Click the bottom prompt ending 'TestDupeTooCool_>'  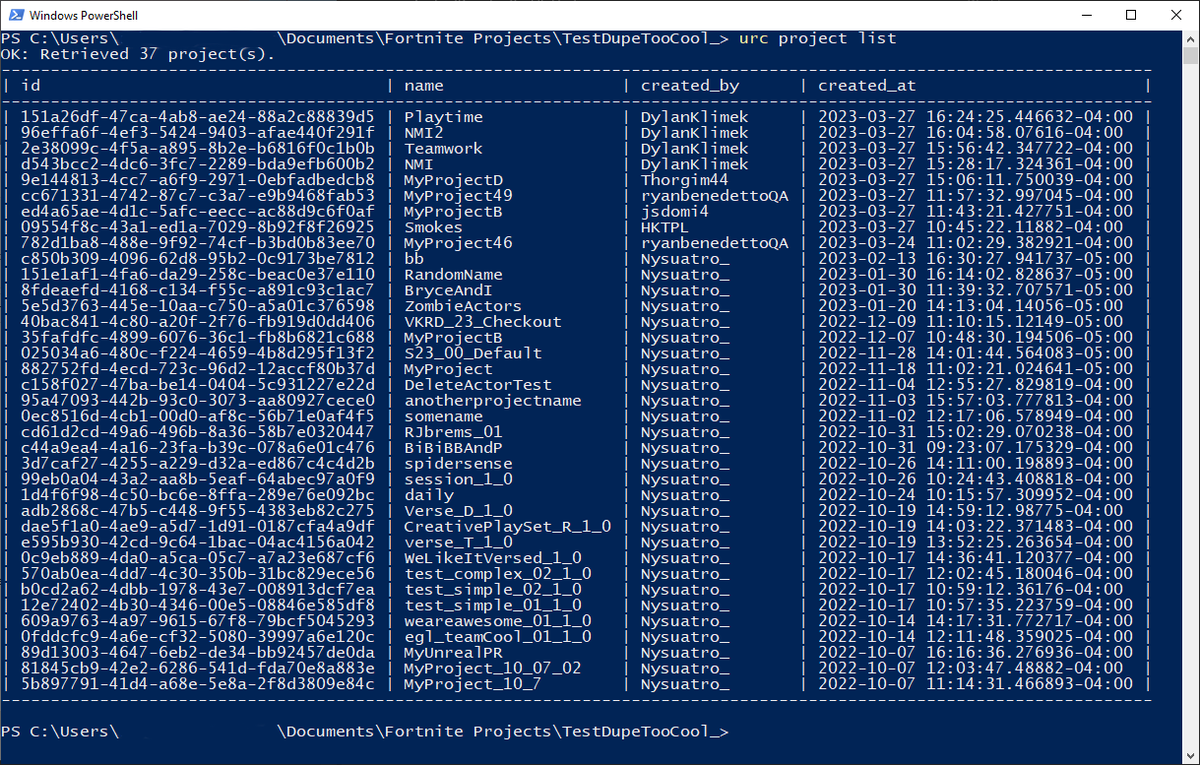tap(365, 732)
